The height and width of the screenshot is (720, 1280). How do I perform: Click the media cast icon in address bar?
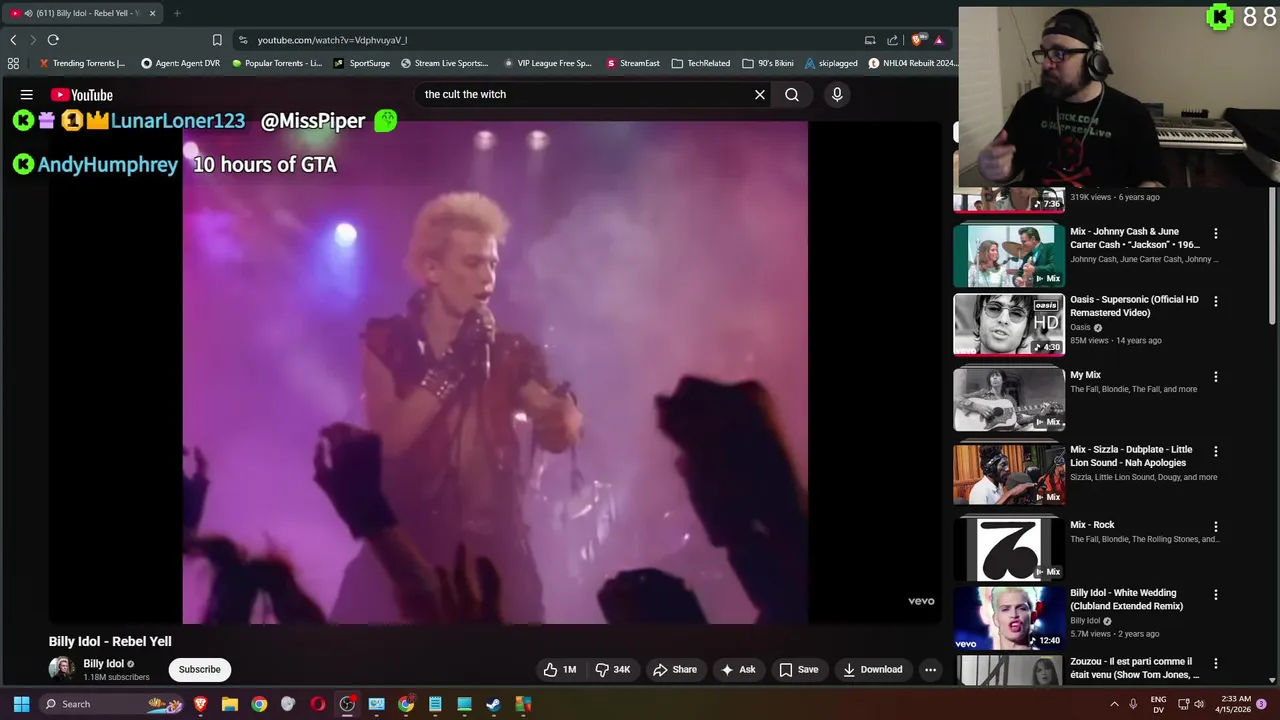pyautogui.click(x=870, y=40)
